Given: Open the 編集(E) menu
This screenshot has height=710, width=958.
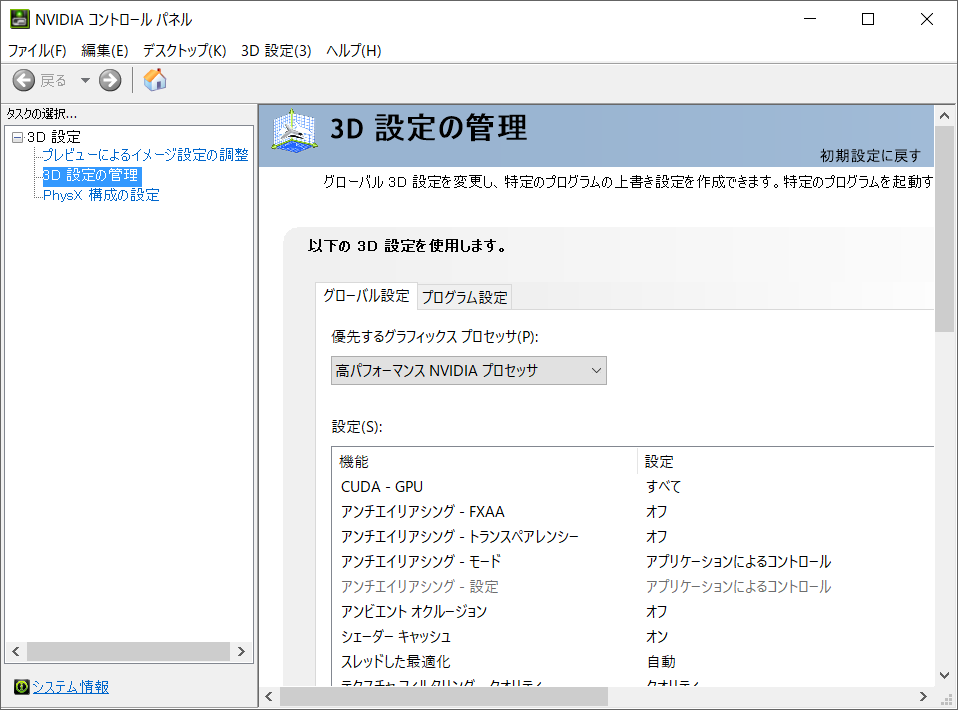Looking at the screenshot, I should 104,50.
